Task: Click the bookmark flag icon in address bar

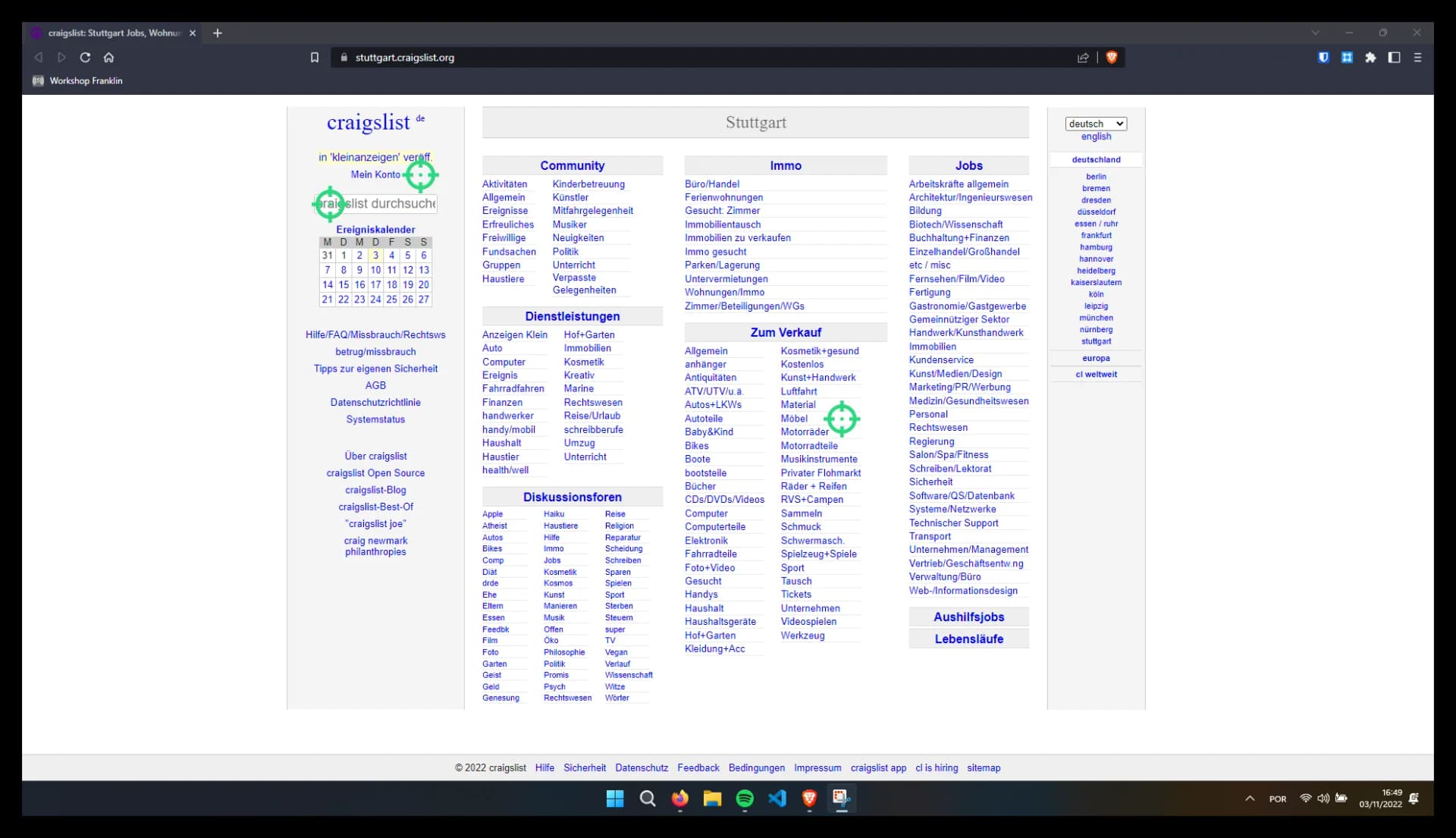Action: tap(315, 57)
